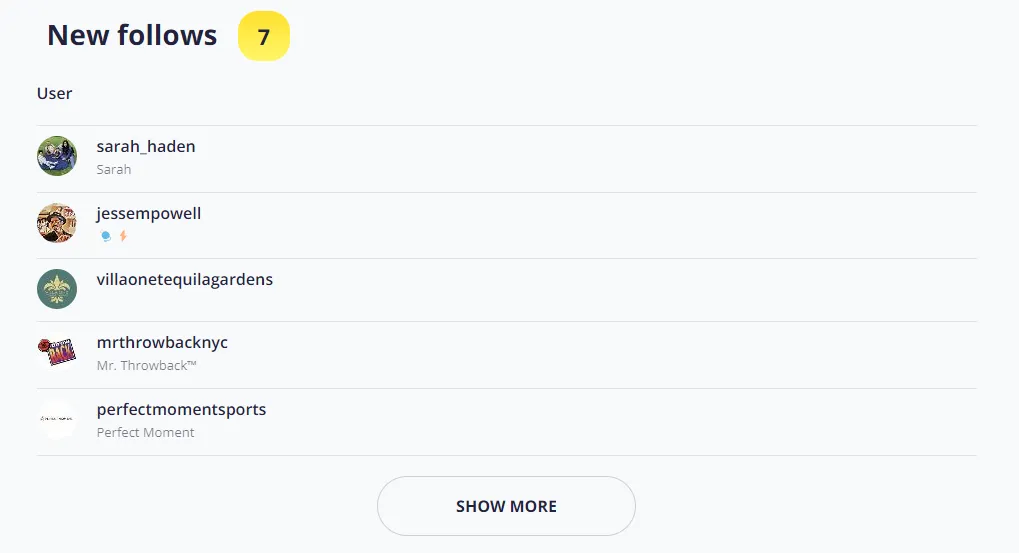Click the "User" column header
The image size is (1019, 553).
coord(55,94)
